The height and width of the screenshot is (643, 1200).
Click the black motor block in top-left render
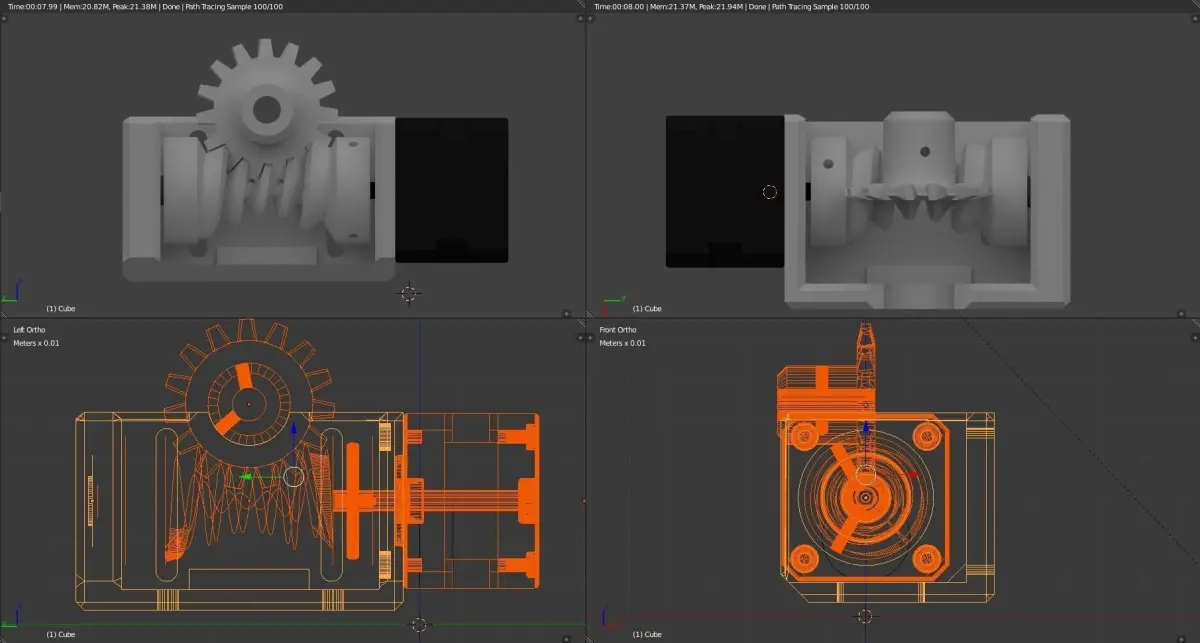click(x=452, y=190)
